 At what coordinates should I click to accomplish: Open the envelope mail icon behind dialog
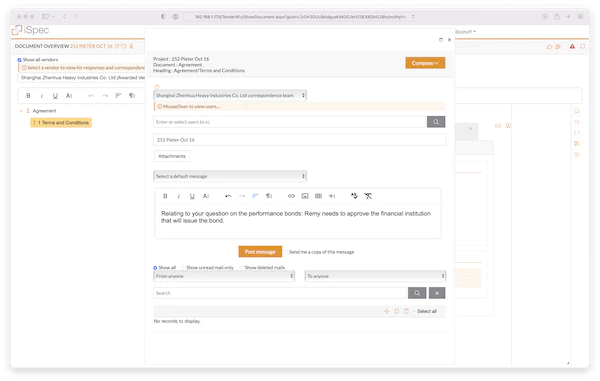(x=498, y=125)
